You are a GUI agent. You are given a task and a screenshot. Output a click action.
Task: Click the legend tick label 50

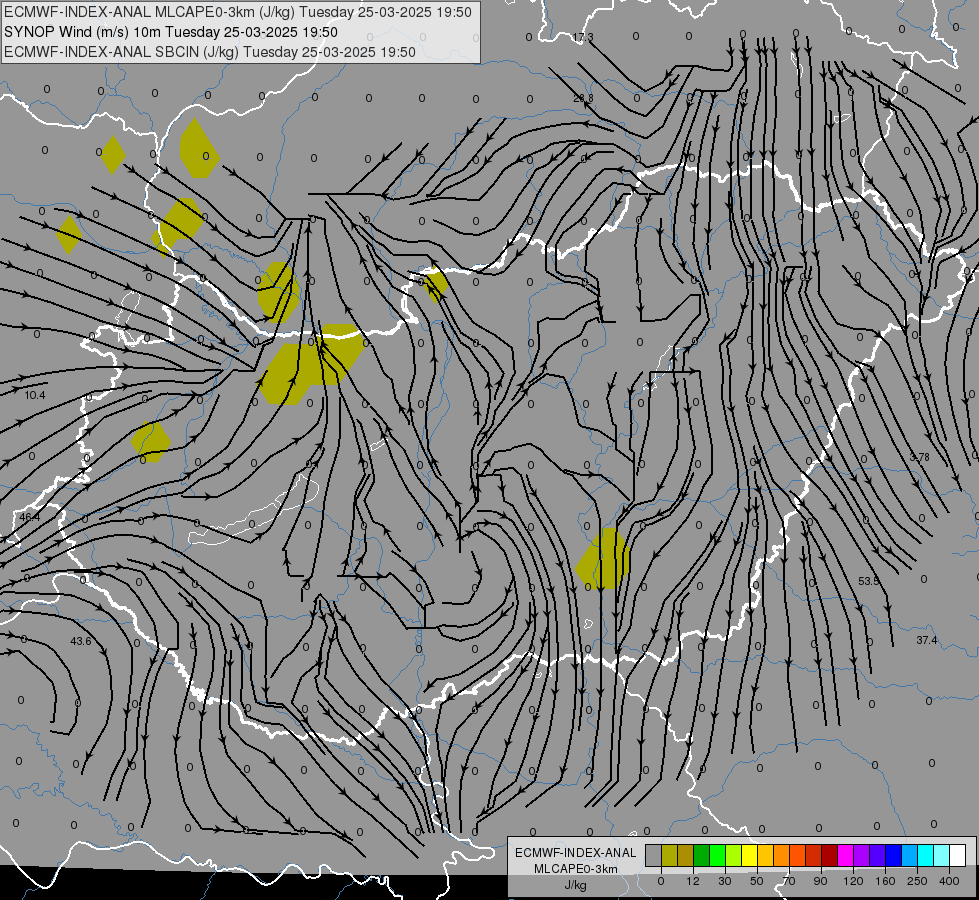[757, 881]
